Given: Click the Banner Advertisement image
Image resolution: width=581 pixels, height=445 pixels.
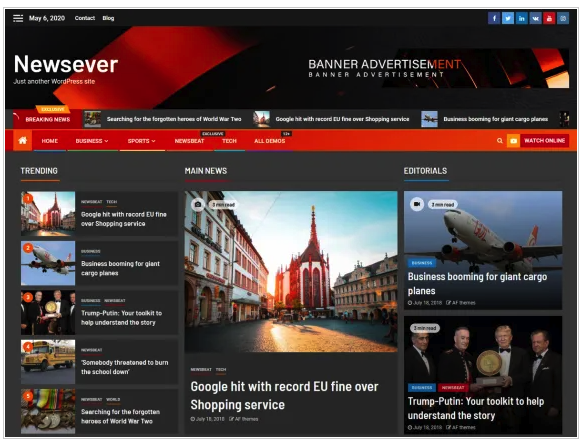Looking at the screenshot, I should 438,68.
